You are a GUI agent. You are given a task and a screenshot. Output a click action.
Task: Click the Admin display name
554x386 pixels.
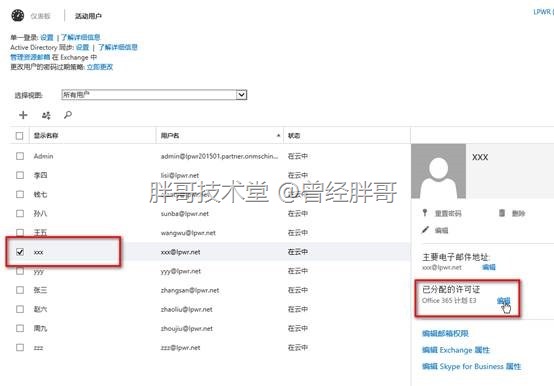[43, 156]
